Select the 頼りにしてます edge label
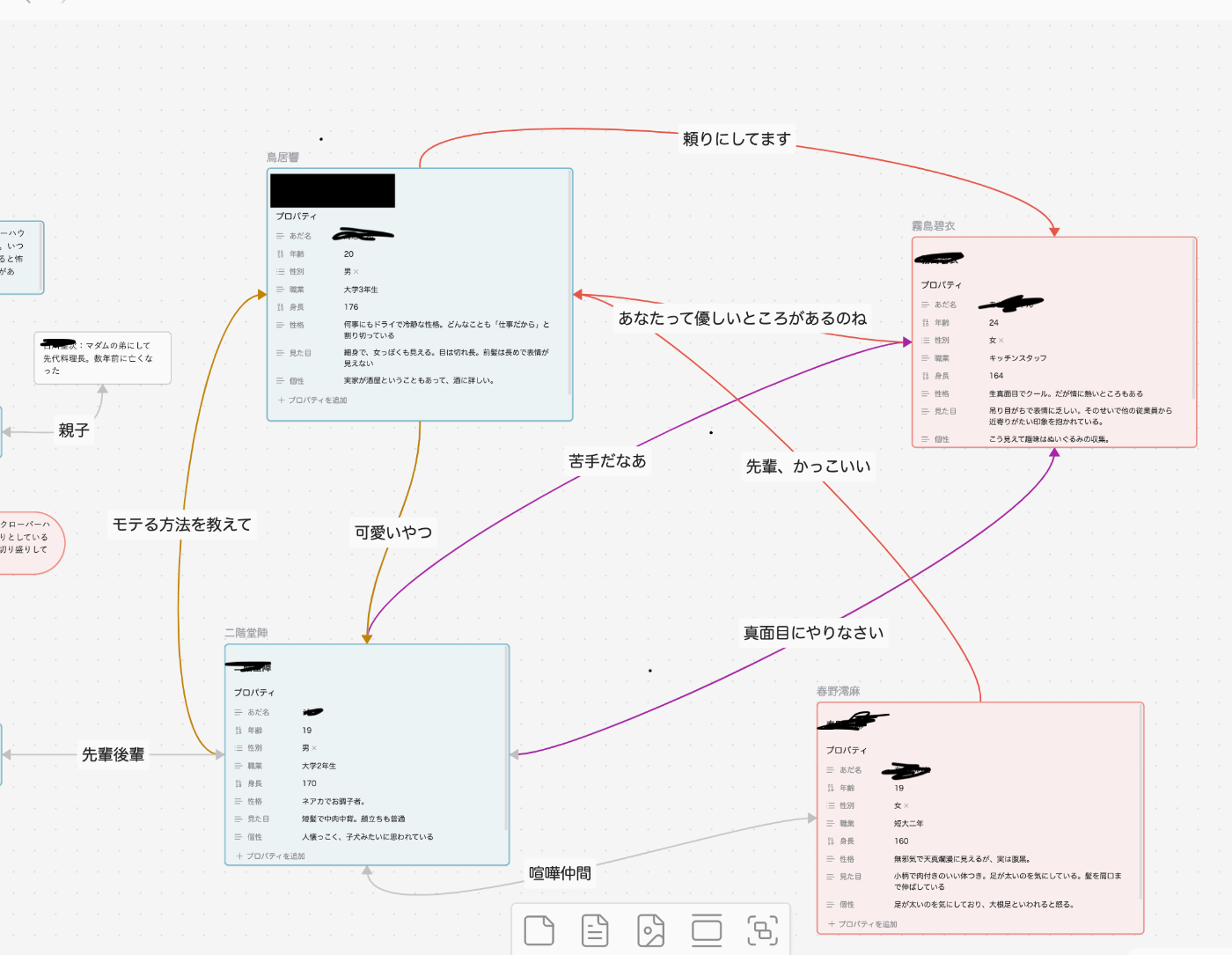 (x=737, y=139)
